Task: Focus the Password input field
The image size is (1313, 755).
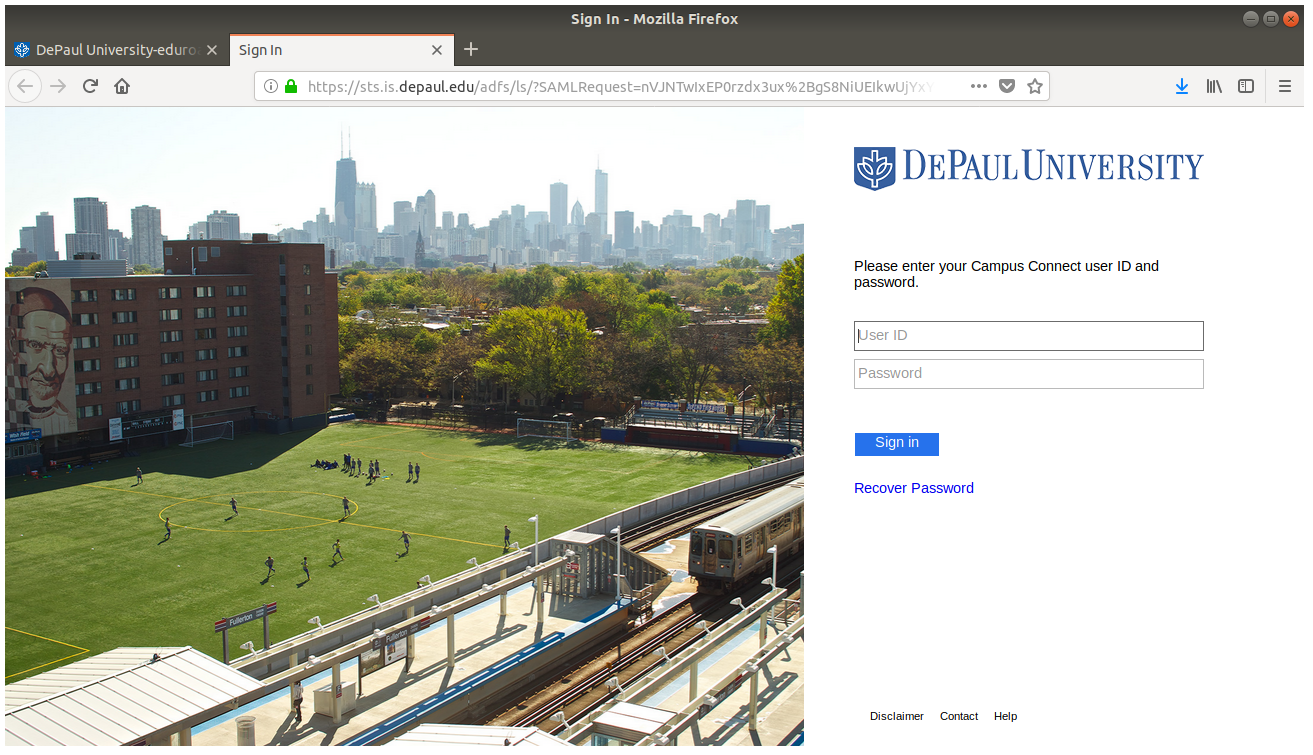Action: click(x=1028, y=374)
